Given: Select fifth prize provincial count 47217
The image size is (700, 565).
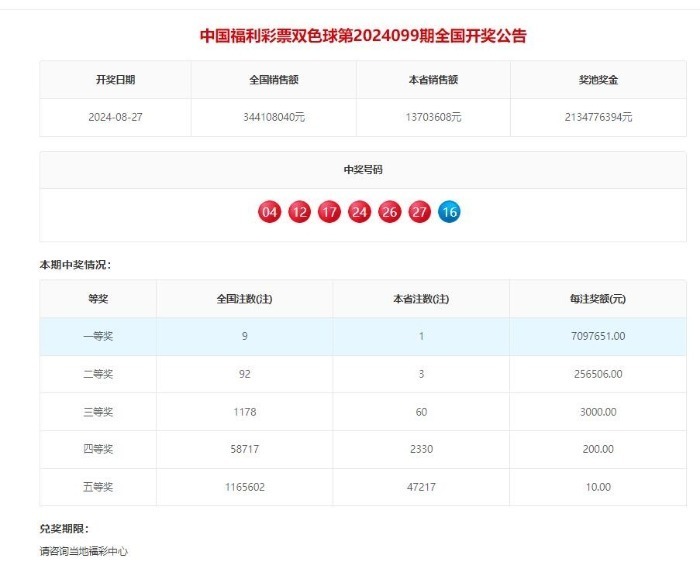Looking at the screenshot, I should coord(421,487).
